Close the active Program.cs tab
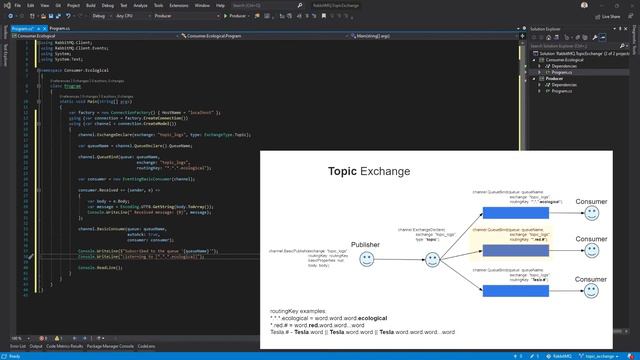640x360 pixels. [x=44, y=29]
